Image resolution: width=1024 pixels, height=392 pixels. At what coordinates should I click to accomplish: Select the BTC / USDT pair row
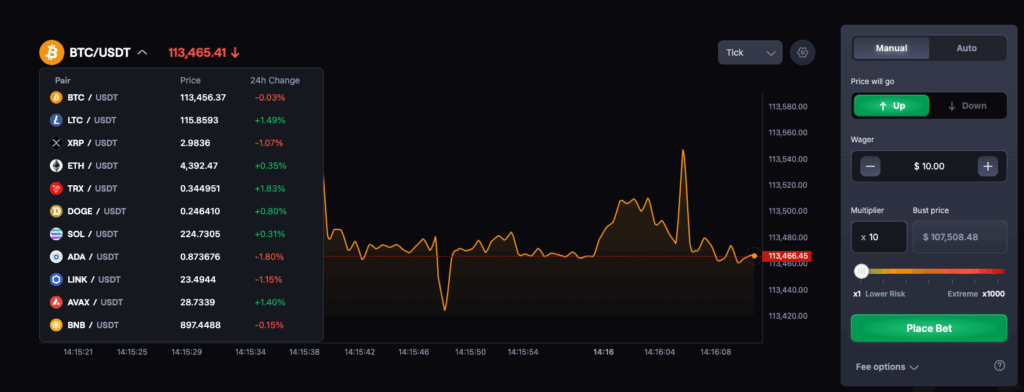point(182,97)
